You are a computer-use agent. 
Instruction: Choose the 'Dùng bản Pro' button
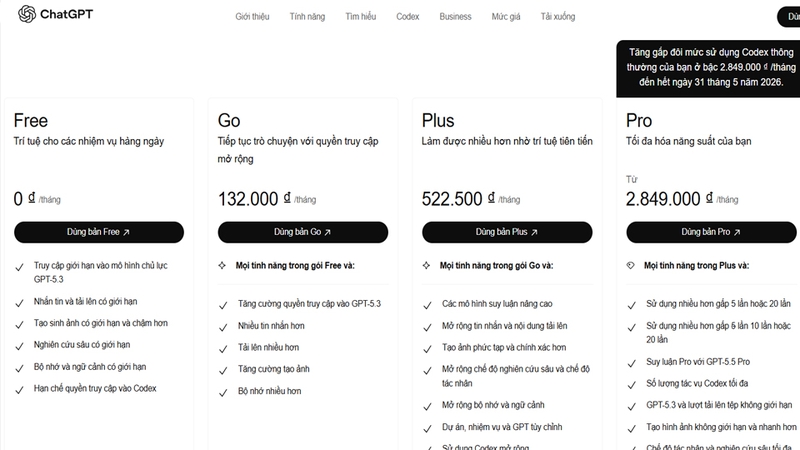tap(711, 232)
